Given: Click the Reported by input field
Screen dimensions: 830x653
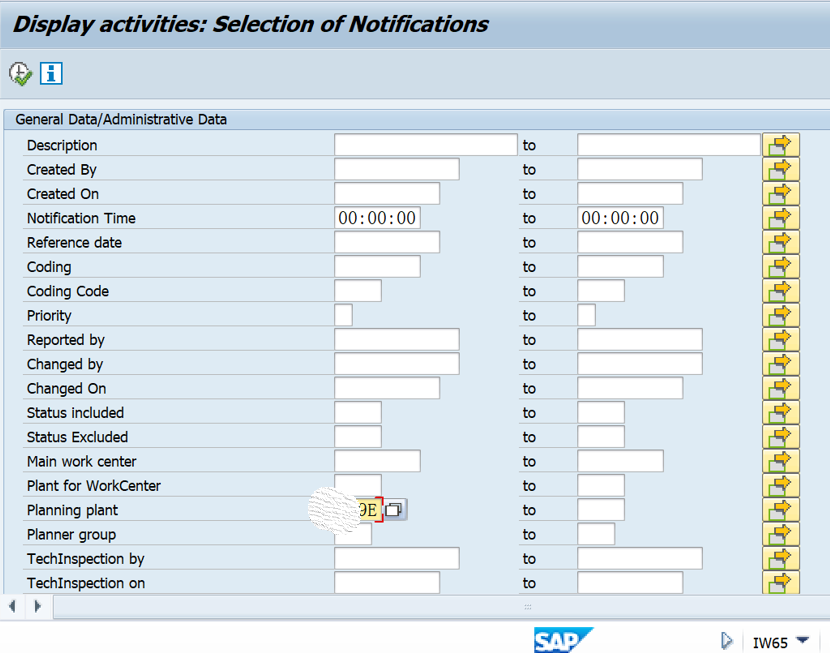Looking at the screenshot, I should pos(395,339).
